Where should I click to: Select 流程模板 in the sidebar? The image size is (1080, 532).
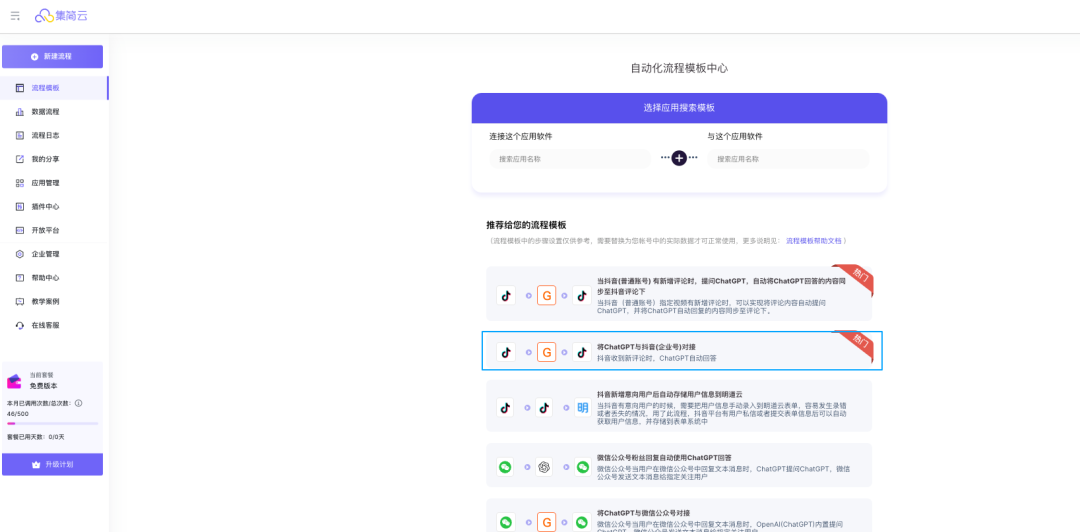[x=54, y=88]
